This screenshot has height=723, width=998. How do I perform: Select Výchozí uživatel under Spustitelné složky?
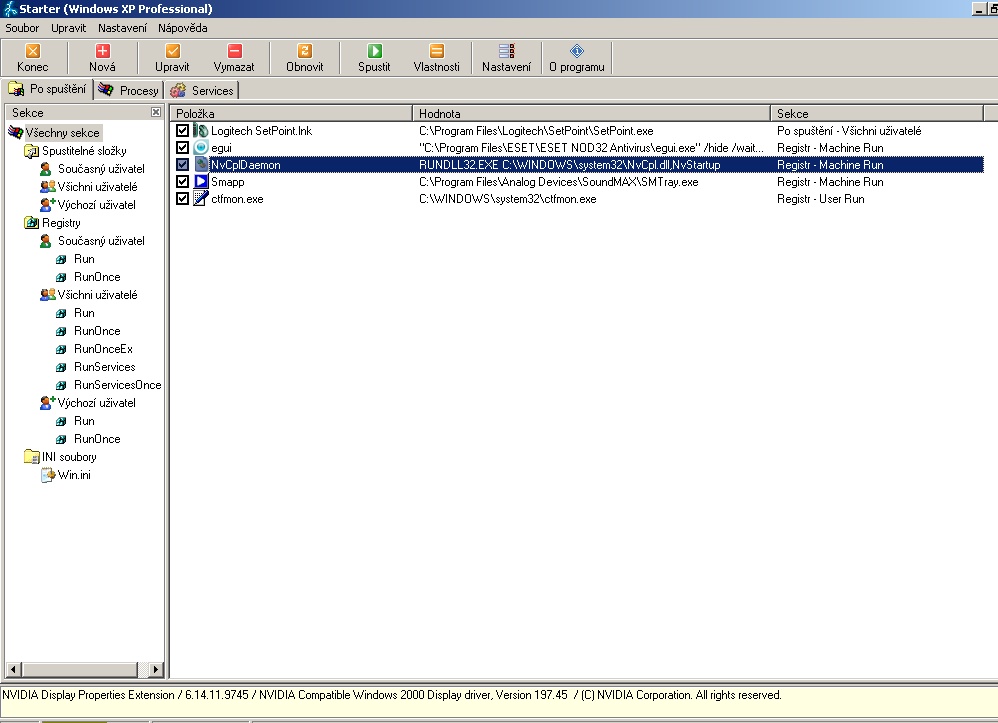(97, 205)
